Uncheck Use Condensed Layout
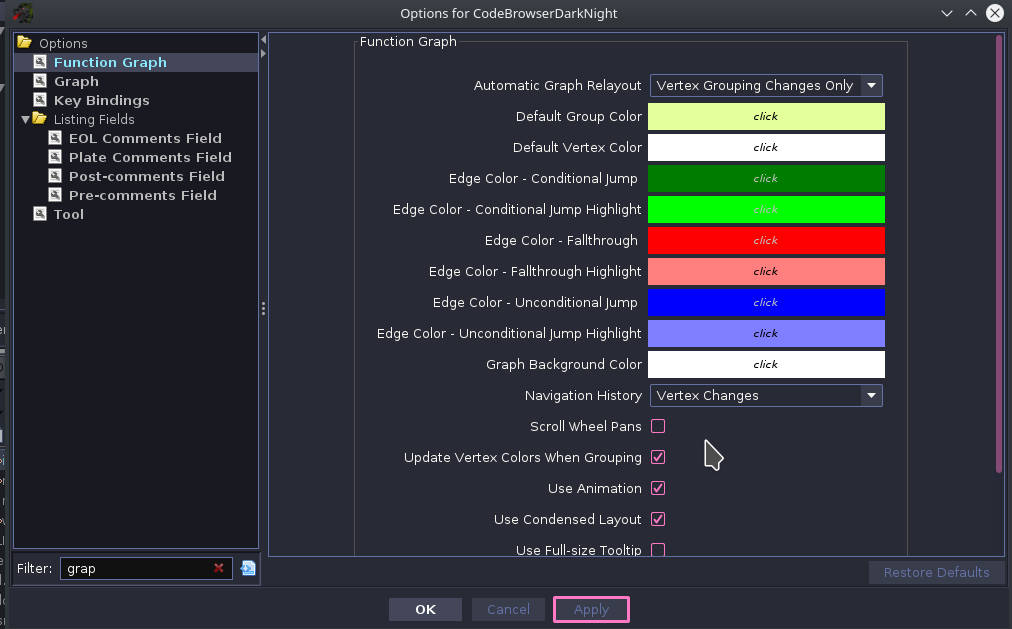Image resolution: width=1012 pixels, height=629 pixels. tap(657, 519)
